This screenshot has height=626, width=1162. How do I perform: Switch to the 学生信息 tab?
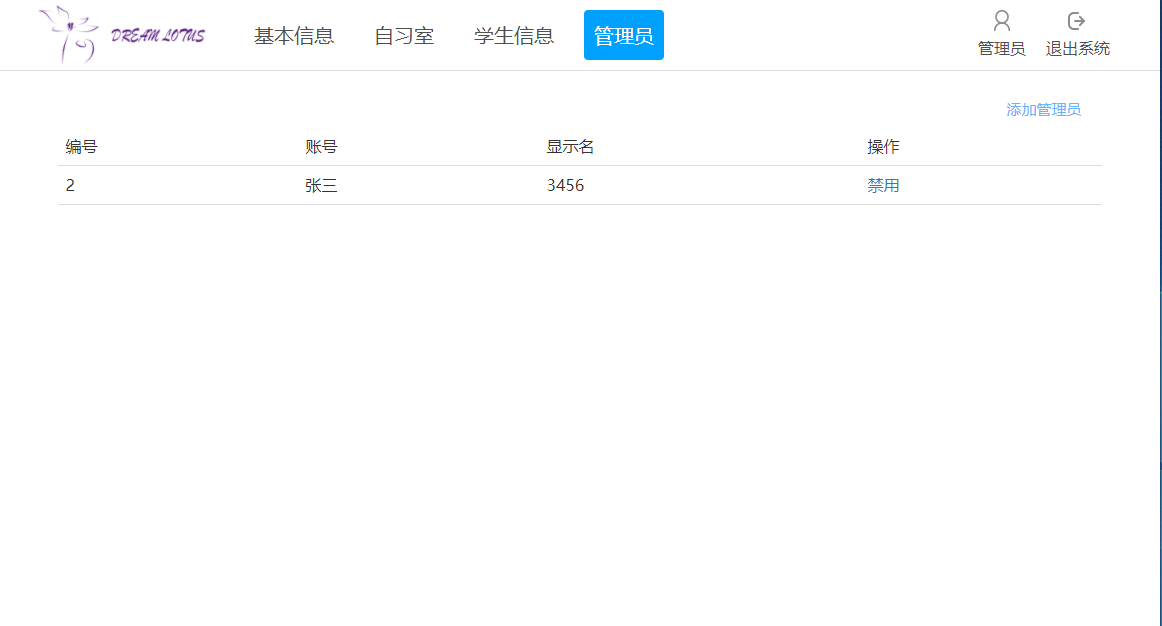point(513,35)
